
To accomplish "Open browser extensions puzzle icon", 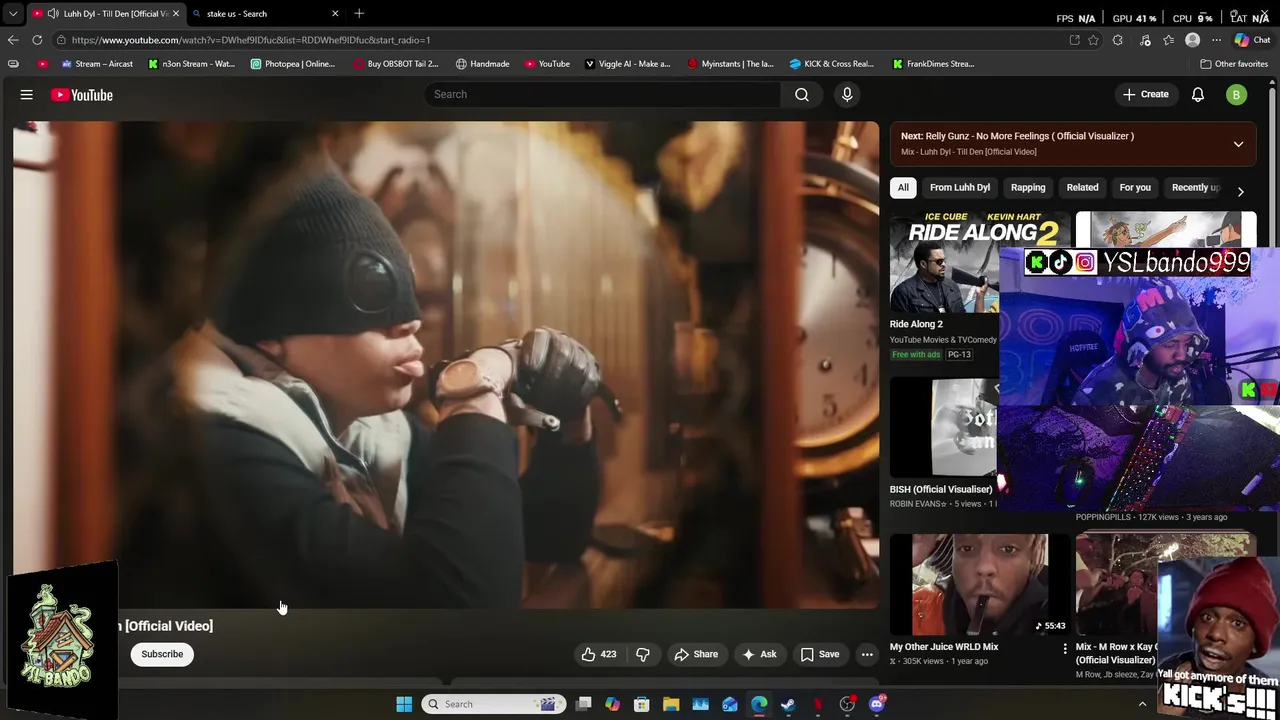I will 1118,40.
